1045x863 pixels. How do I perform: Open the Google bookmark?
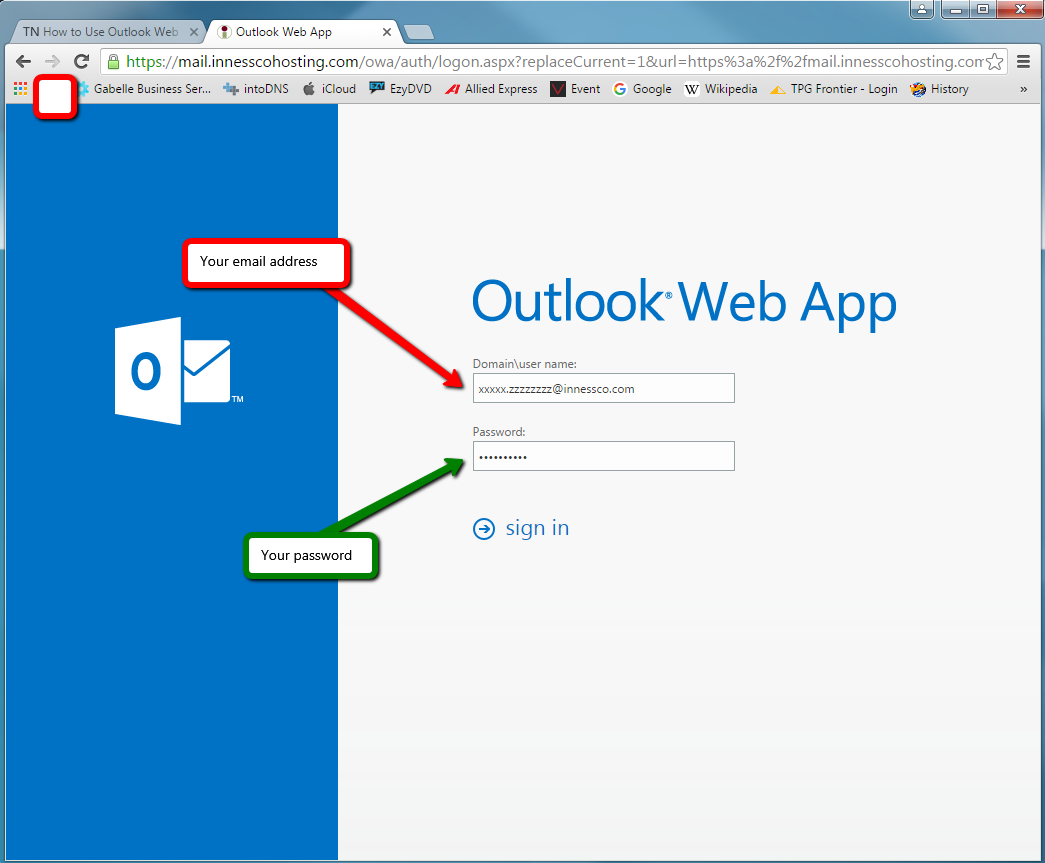point(642,89)
